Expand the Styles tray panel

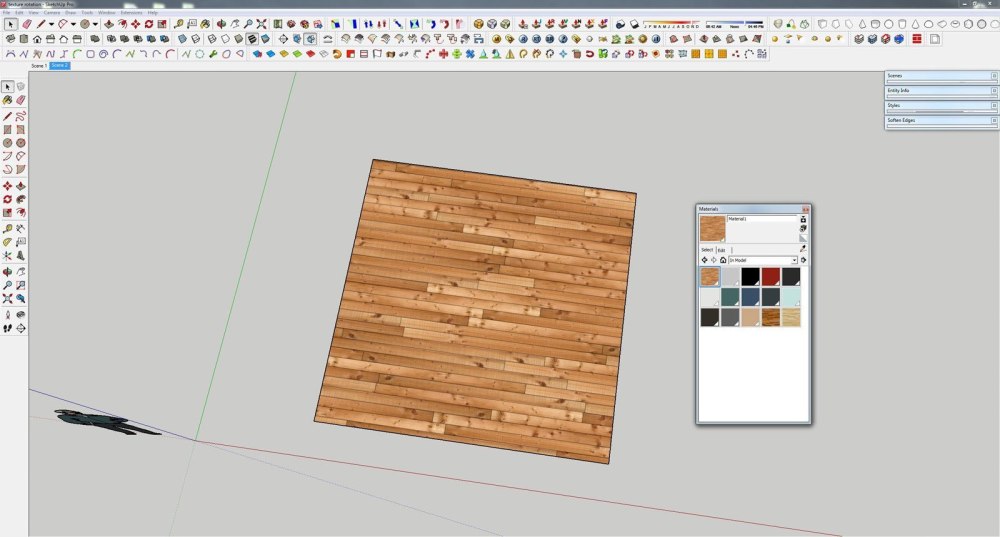pyautogui.click(x=941, y=105)
